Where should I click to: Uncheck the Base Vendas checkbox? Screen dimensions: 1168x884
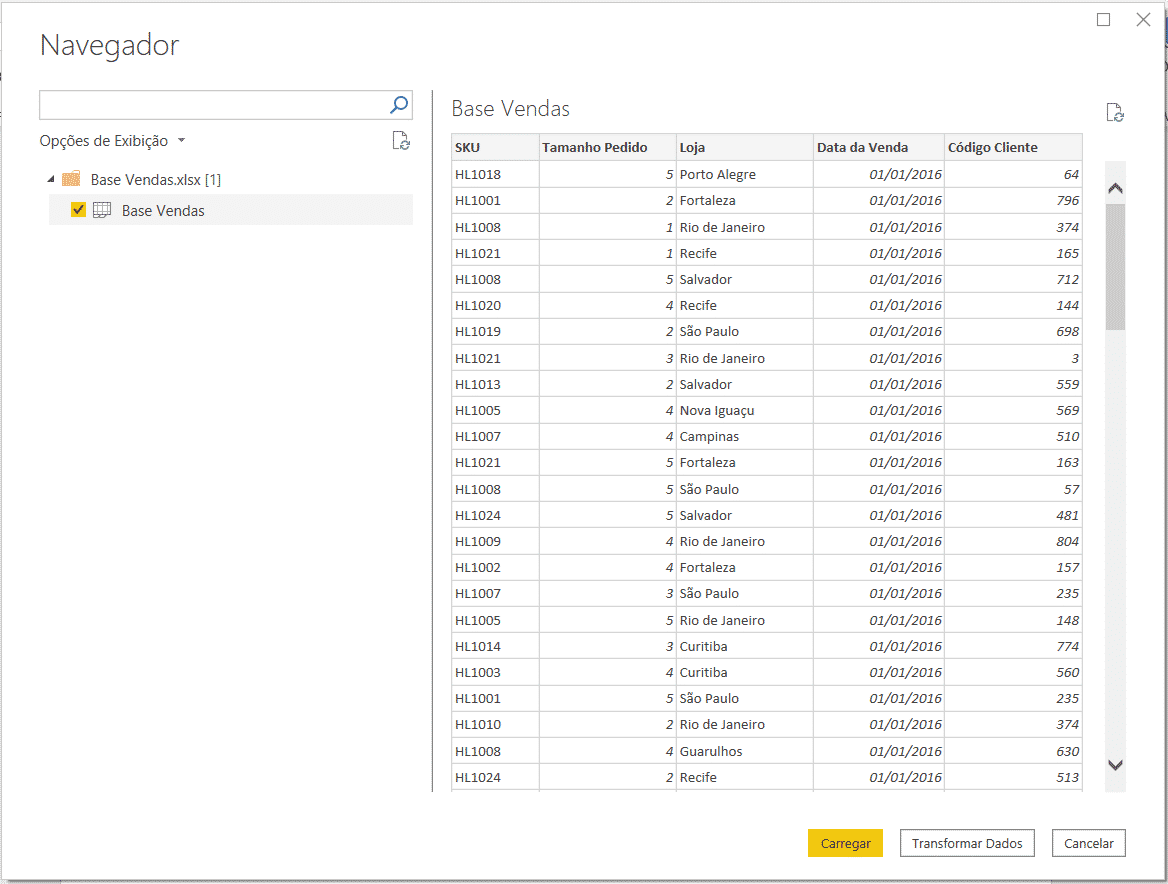tap(77, 210)
